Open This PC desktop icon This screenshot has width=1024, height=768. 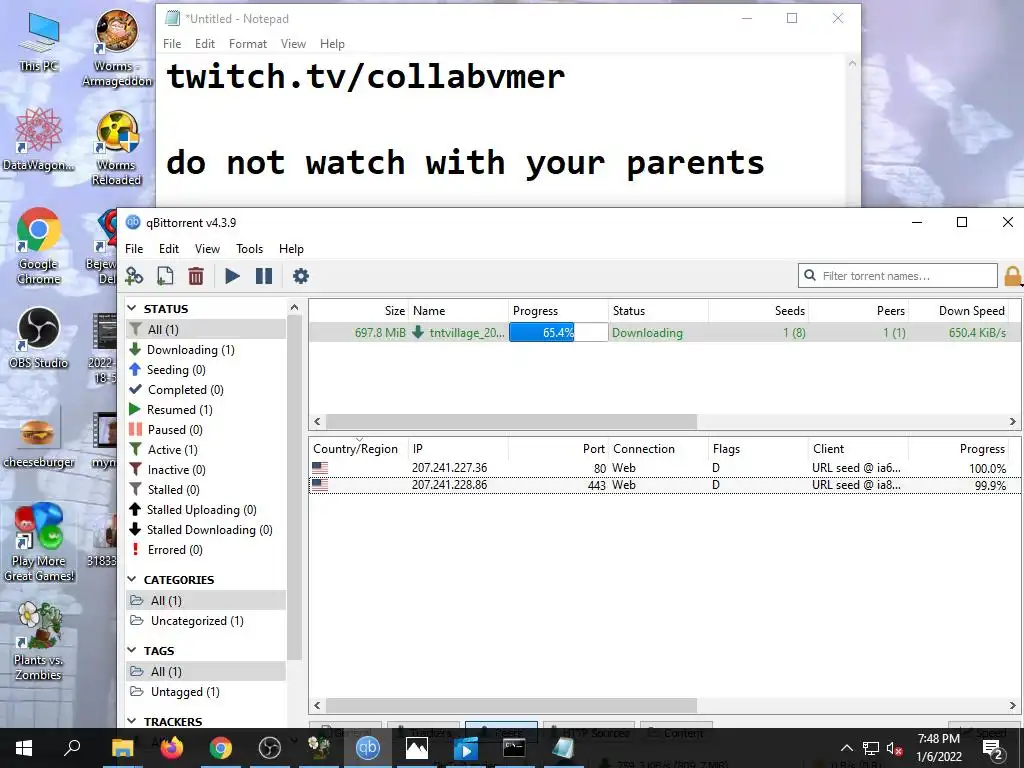(x=39, y=42)
